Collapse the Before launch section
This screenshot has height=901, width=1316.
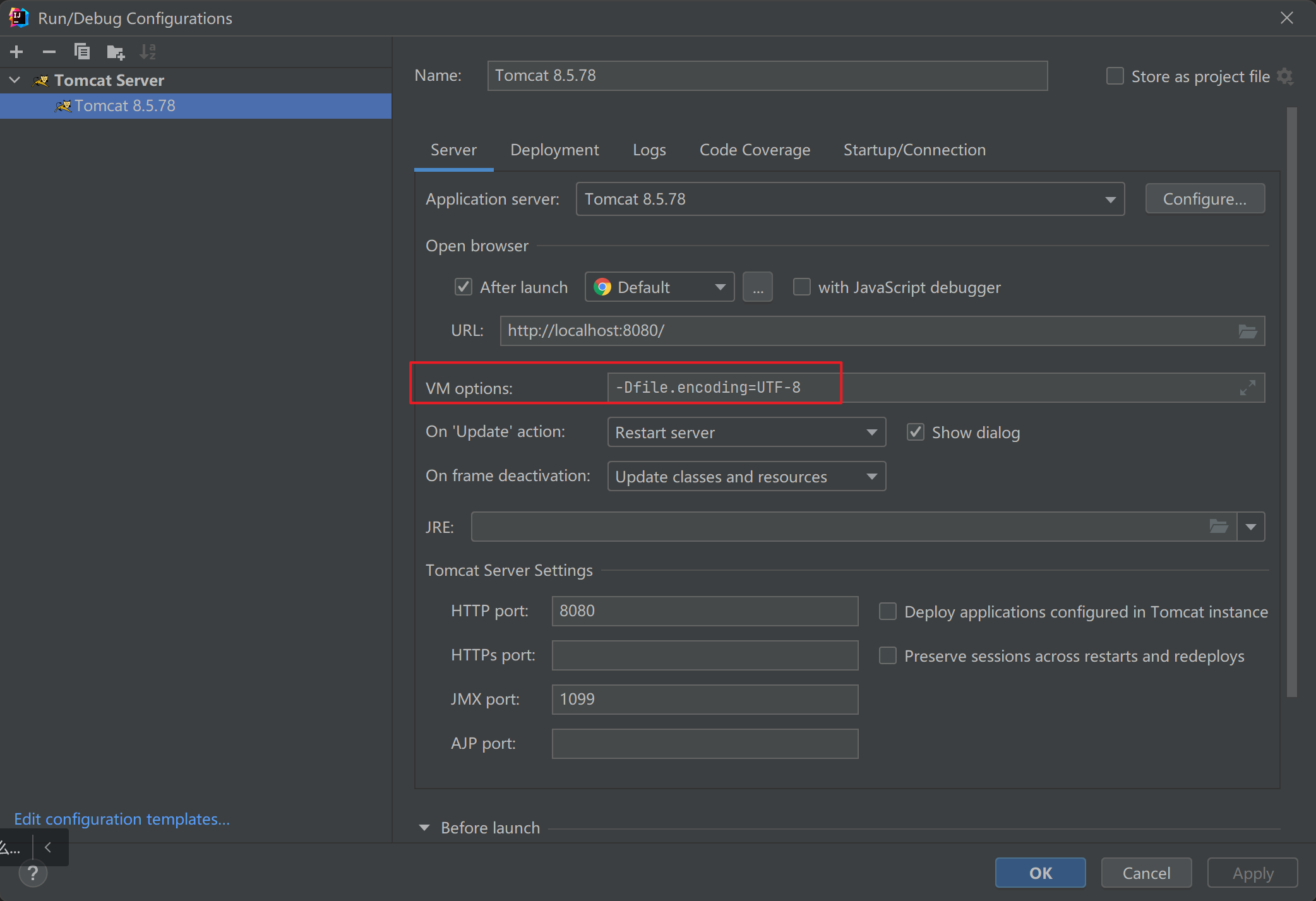pyautogui.click(x=424, y=828)
